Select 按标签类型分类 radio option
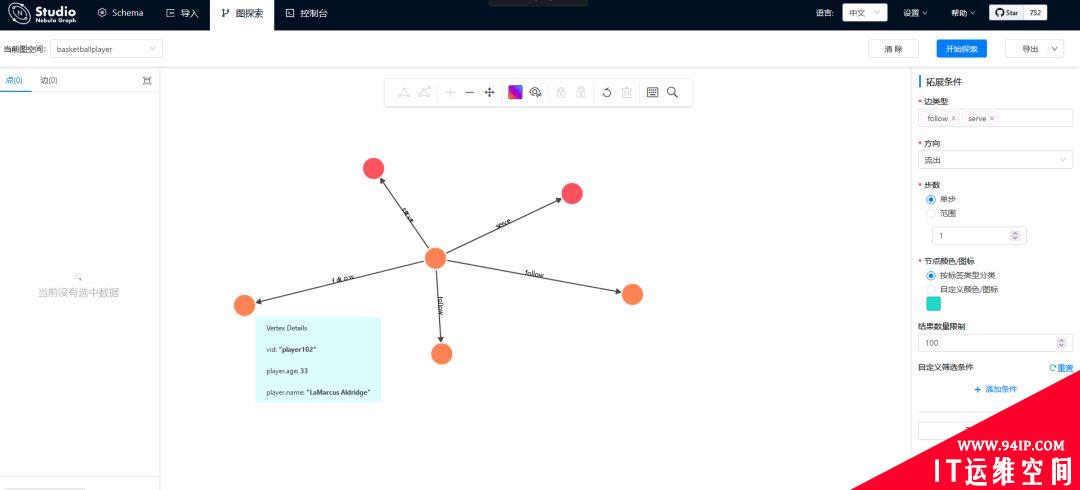 pyautogui.click(x=931, y=275)
